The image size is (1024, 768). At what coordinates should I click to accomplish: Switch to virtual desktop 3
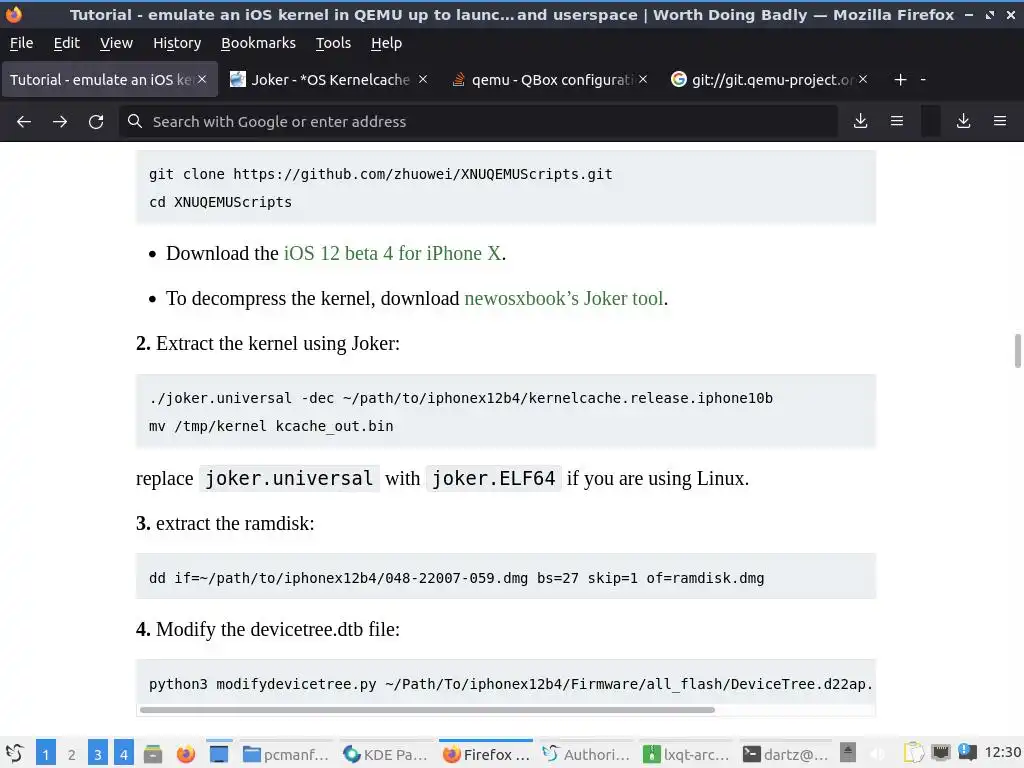(x=98, y=754)
